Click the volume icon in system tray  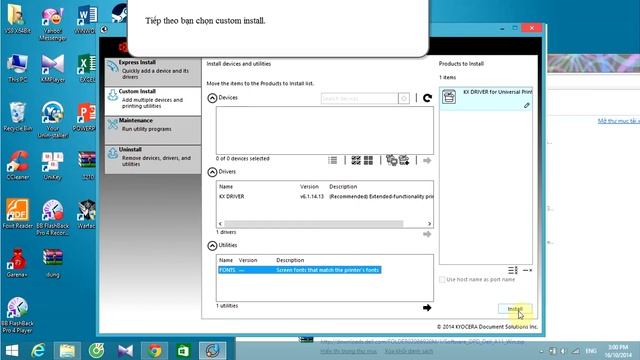click(563, 351)
